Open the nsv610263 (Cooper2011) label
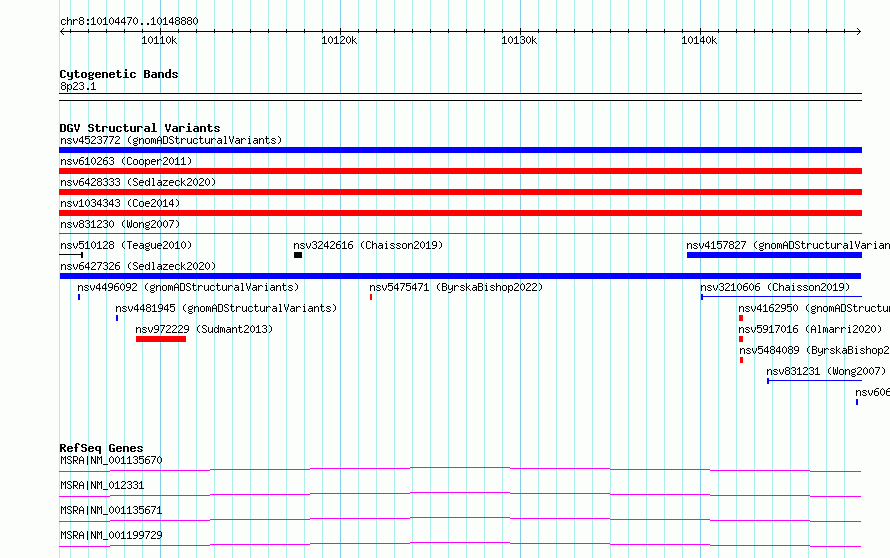Screen dimensions: 890x558 126,161
